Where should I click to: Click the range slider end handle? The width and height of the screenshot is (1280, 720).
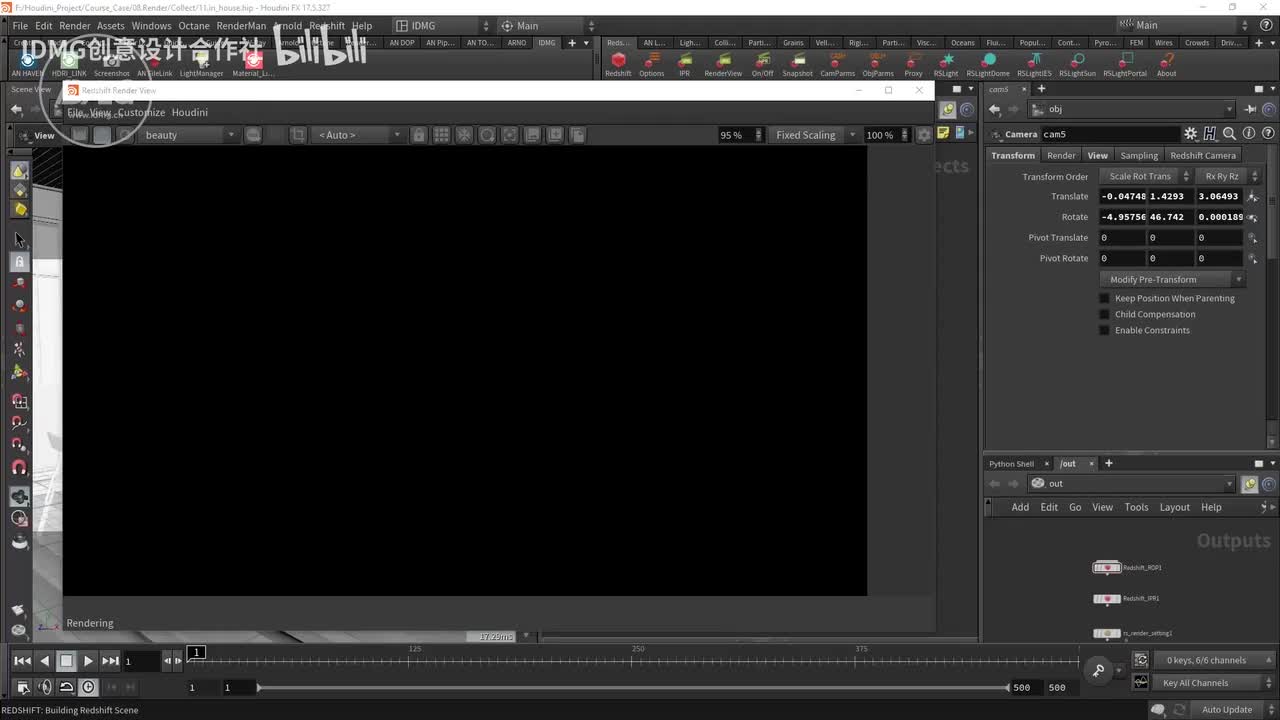[1008, 687]
